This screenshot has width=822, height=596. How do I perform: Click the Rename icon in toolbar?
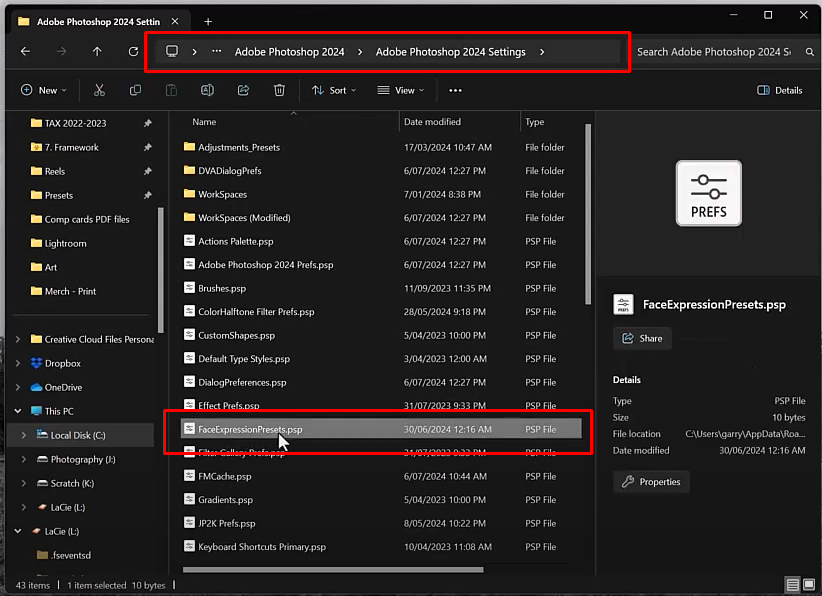click(x=207, y=90)
